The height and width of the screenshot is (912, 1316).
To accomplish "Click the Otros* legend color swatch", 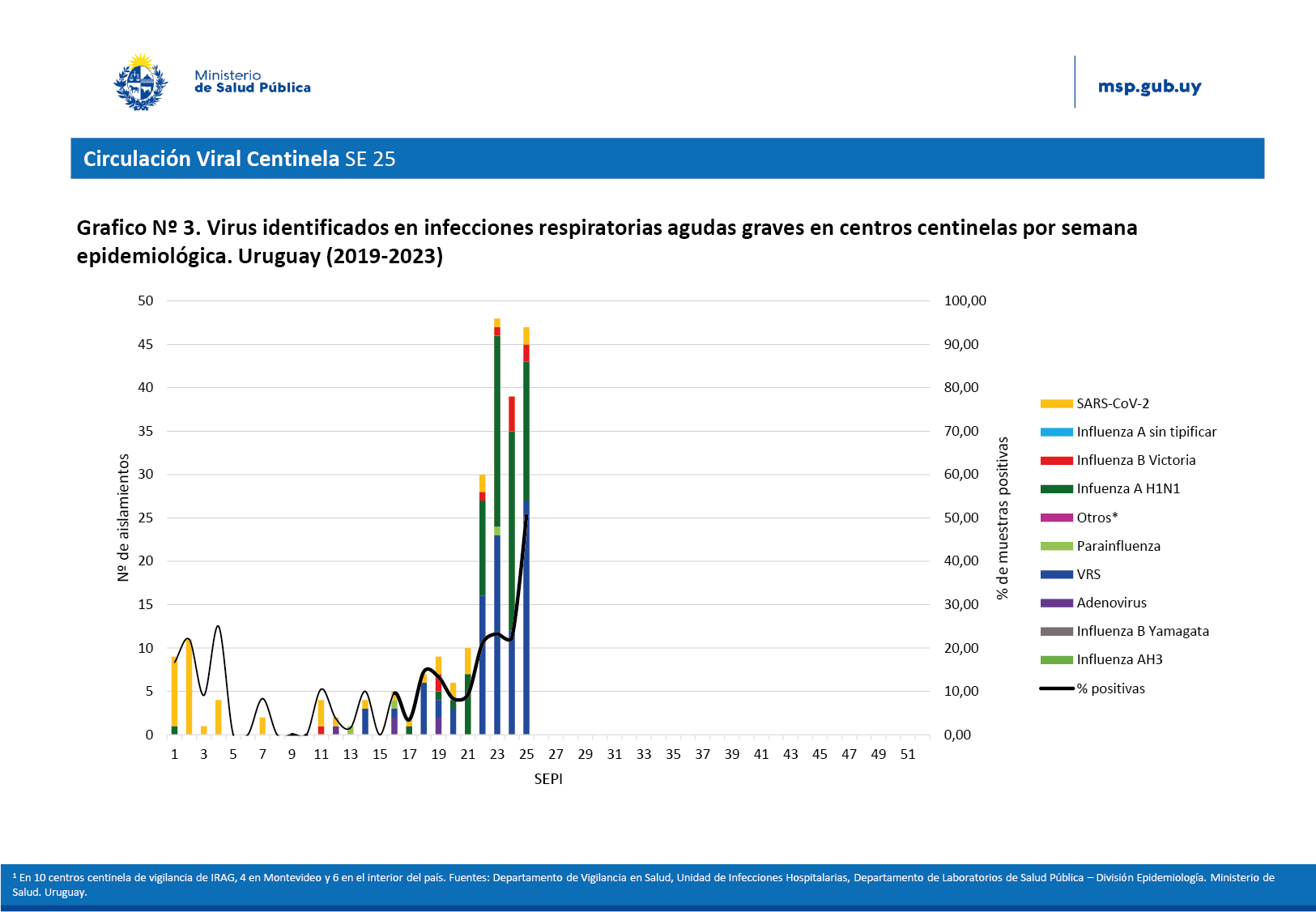I will pyautogui.click(x=1056, y=518).
